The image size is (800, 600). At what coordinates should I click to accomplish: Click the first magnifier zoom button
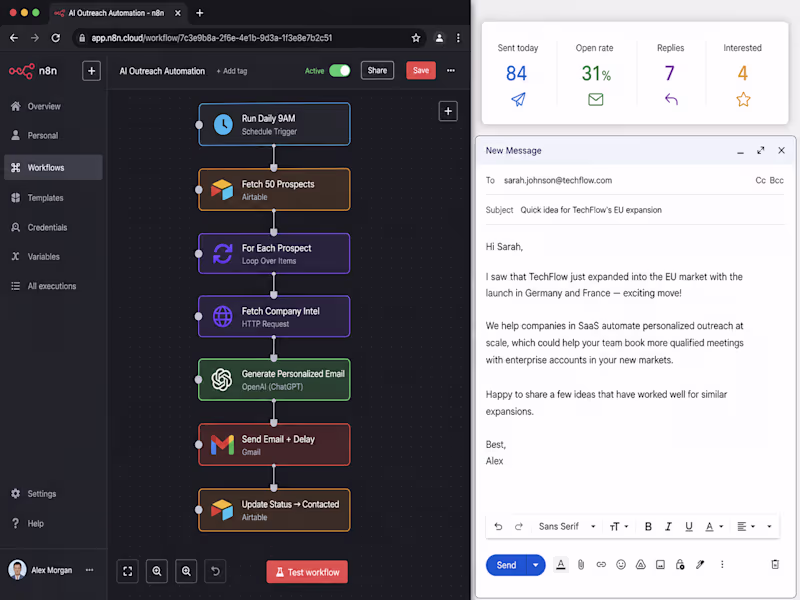157,571
